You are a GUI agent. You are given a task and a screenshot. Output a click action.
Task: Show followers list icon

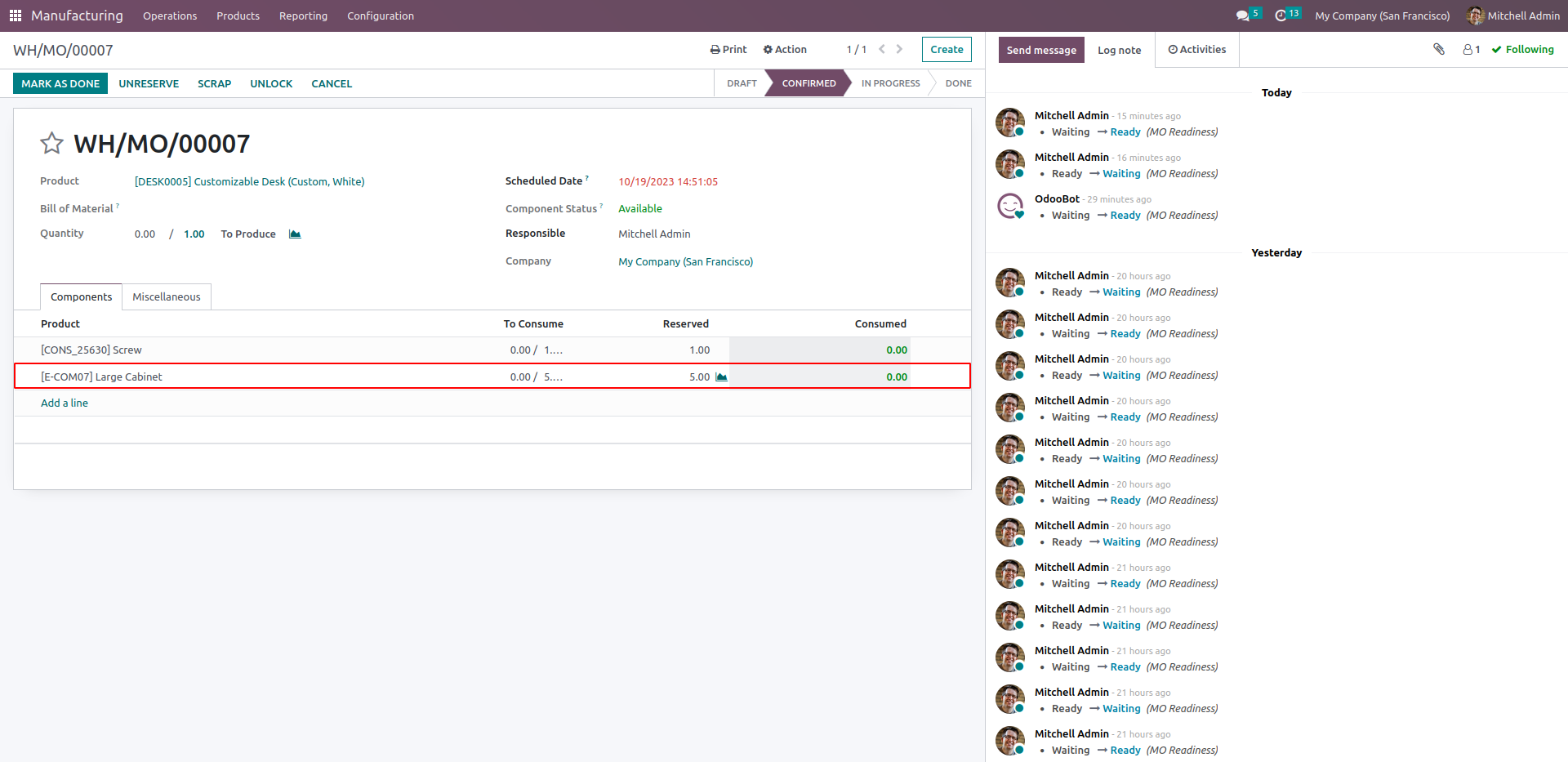tap(1472, 50)
